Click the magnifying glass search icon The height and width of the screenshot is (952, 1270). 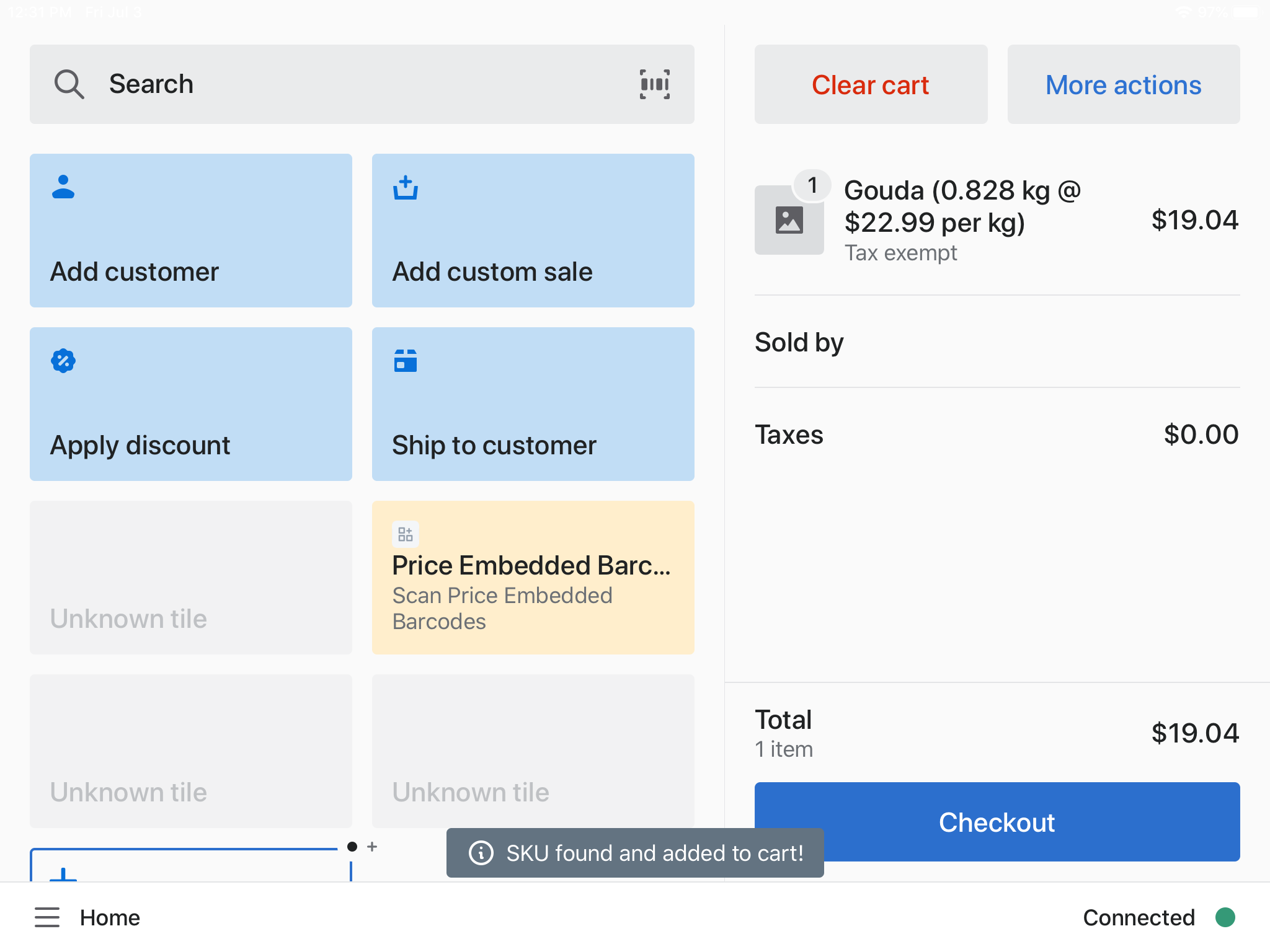point(69,84)
